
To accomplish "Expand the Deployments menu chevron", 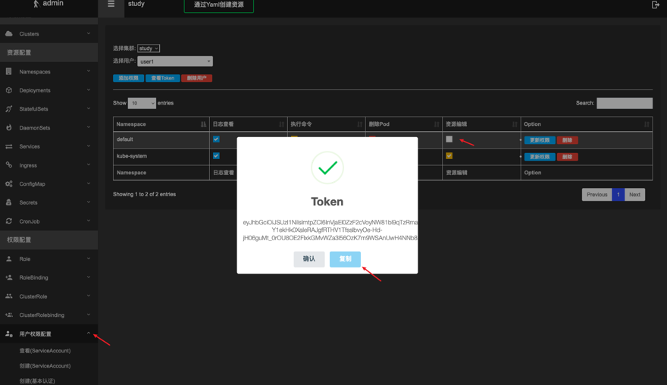I will click(88, 90).
